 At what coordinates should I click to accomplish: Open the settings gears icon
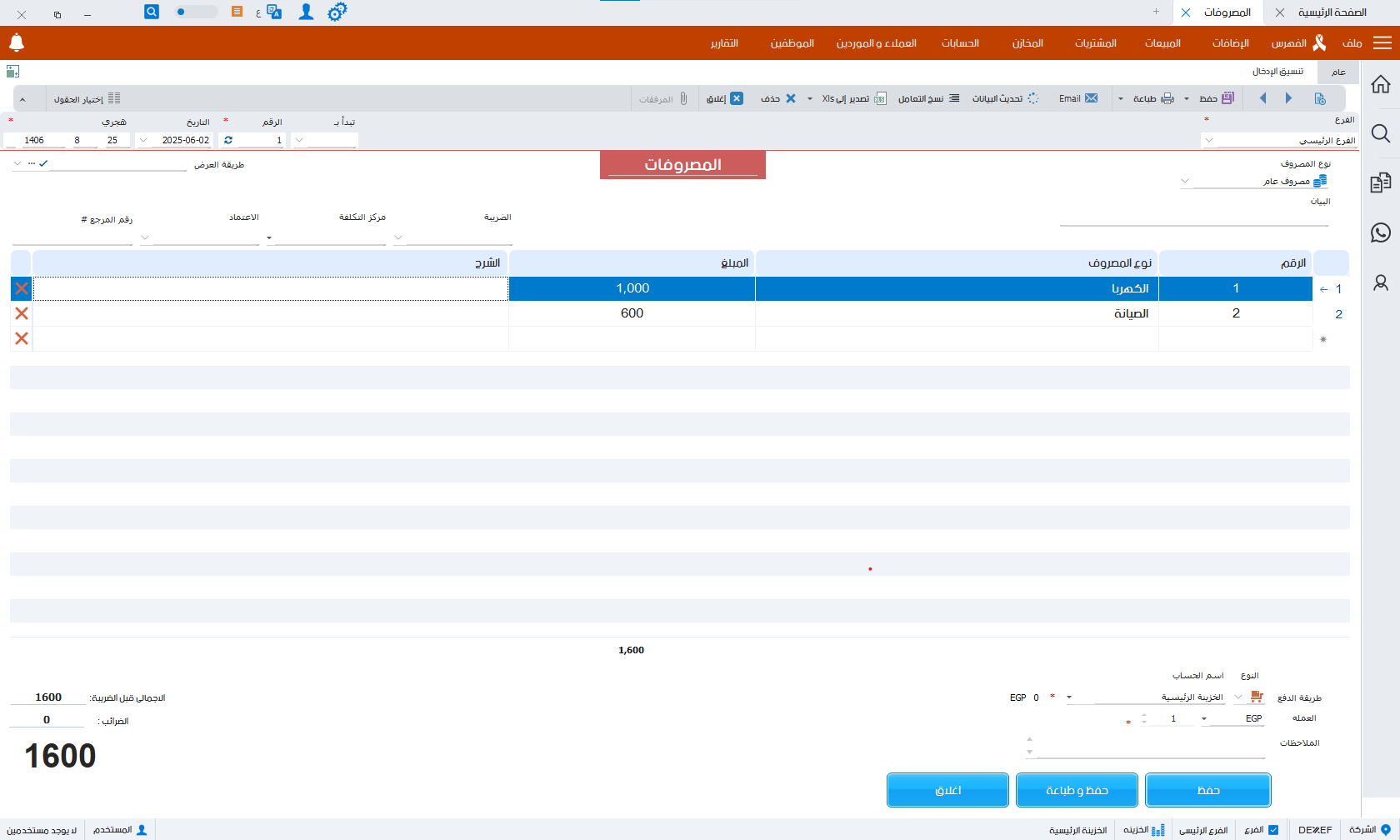click(x=337, y=12)
